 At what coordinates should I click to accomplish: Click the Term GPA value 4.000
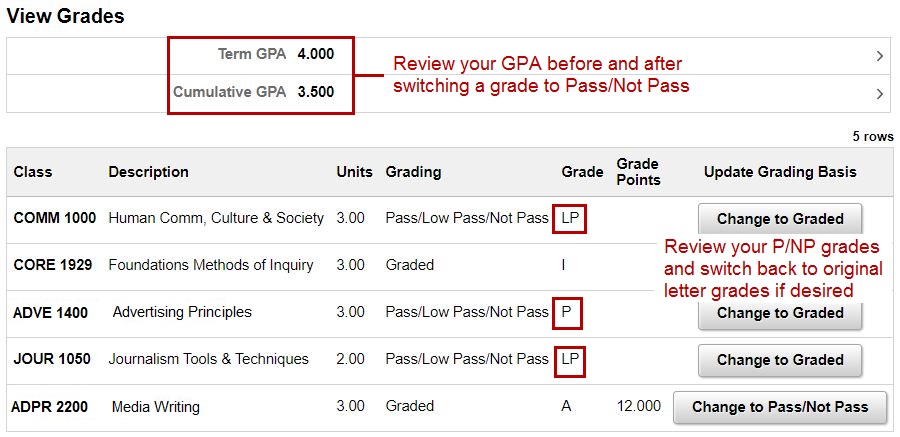pyautogui.click(x=316, y=54)
